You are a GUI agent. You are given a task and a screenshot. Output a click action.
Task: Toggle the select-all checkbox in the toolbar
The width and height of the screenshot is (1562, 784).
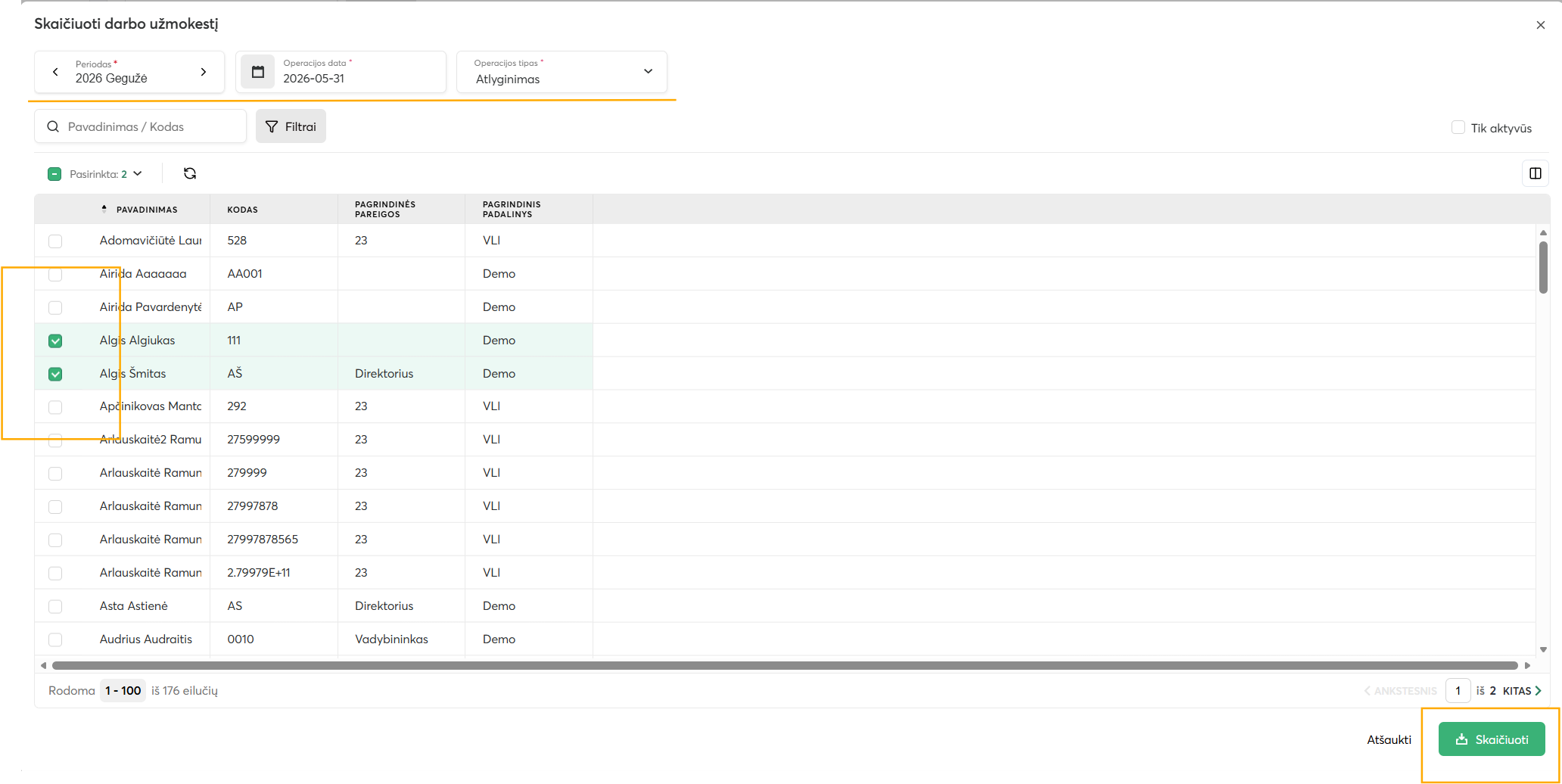click(54, 174)
